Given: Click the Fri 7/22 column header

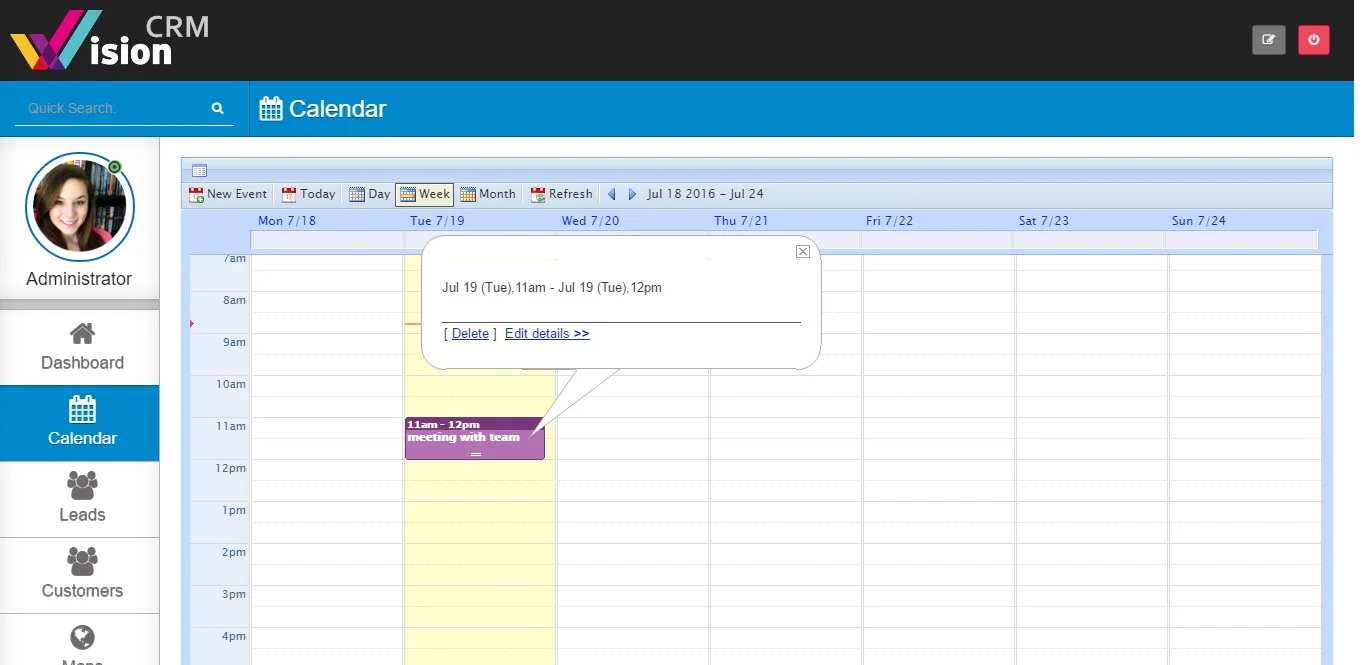Looking at the screenshot, I should [889, 221].
